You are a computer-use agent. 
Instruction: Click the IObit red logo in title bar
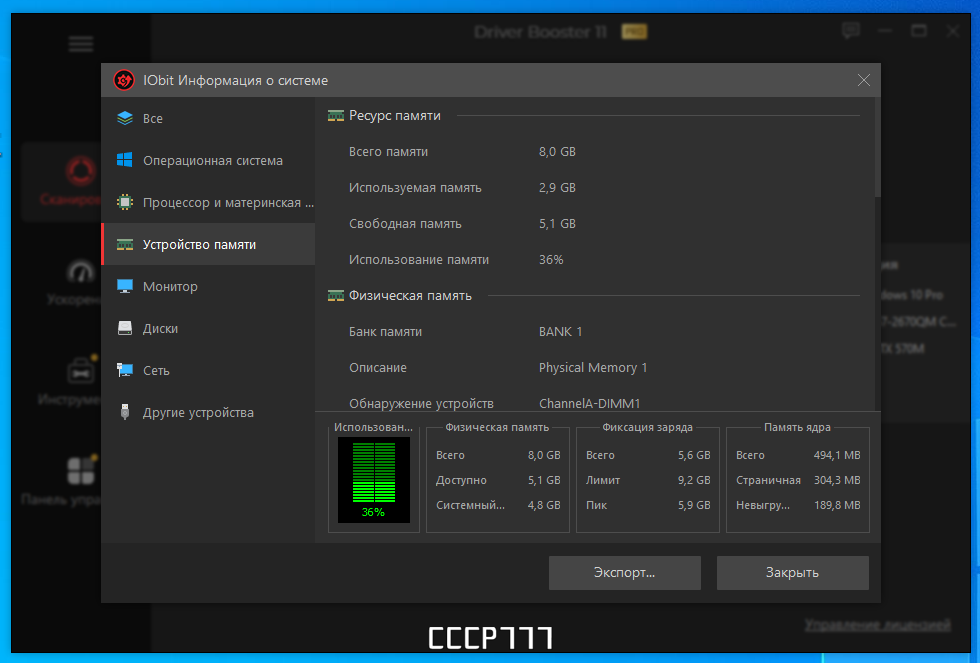click(124, 80)
